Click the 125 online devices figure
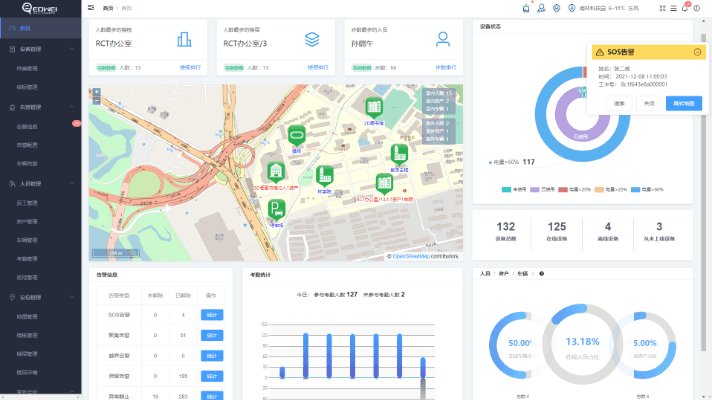The width and height of the screenshot is (712, 400). [557, 227]
